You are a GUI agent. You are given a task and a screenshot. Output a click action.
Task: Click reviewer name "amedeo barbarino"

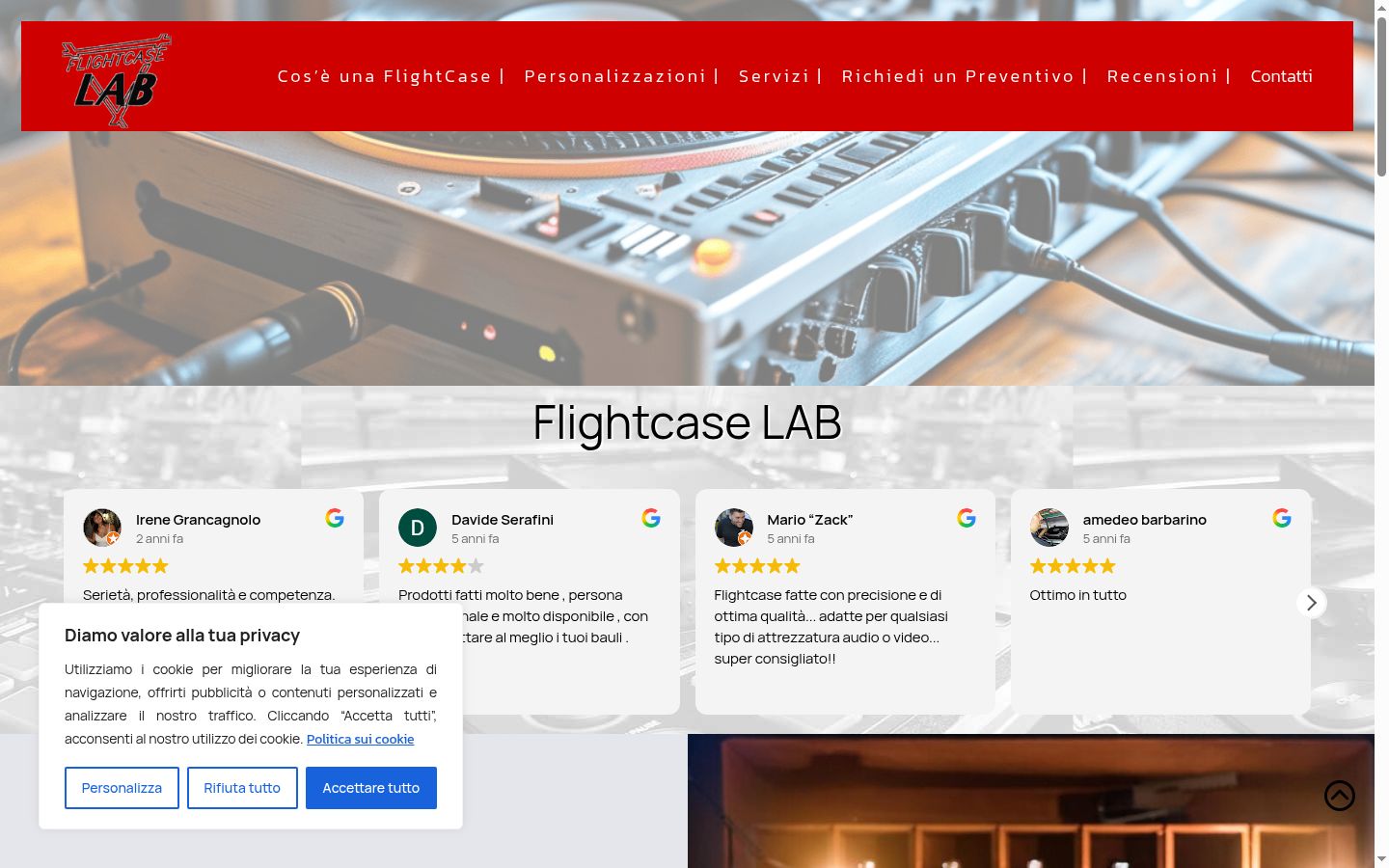pos(1145,520)
